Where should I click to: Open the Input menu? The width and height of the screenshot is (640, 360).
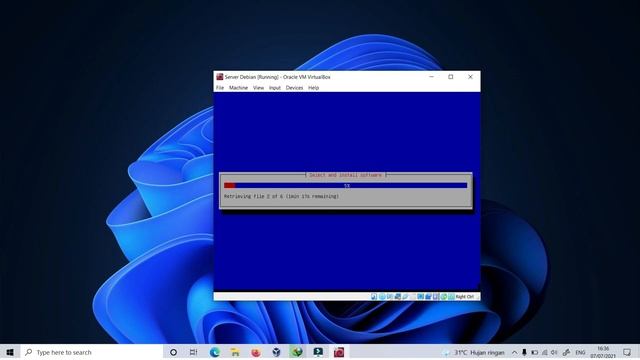[x=275, y=88]
